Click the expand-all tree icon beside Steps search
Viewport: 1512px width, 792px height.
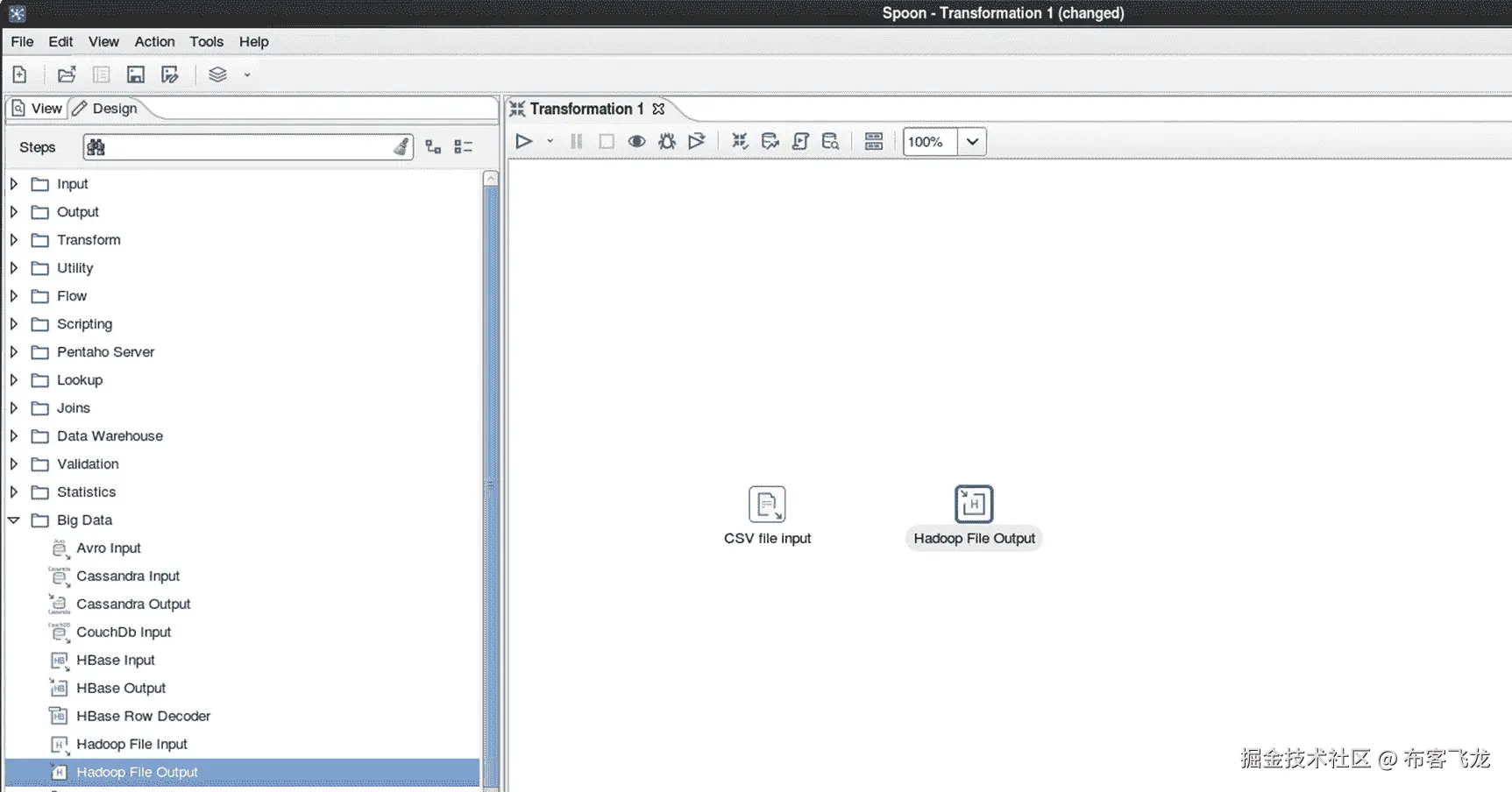tap(433, 147)
